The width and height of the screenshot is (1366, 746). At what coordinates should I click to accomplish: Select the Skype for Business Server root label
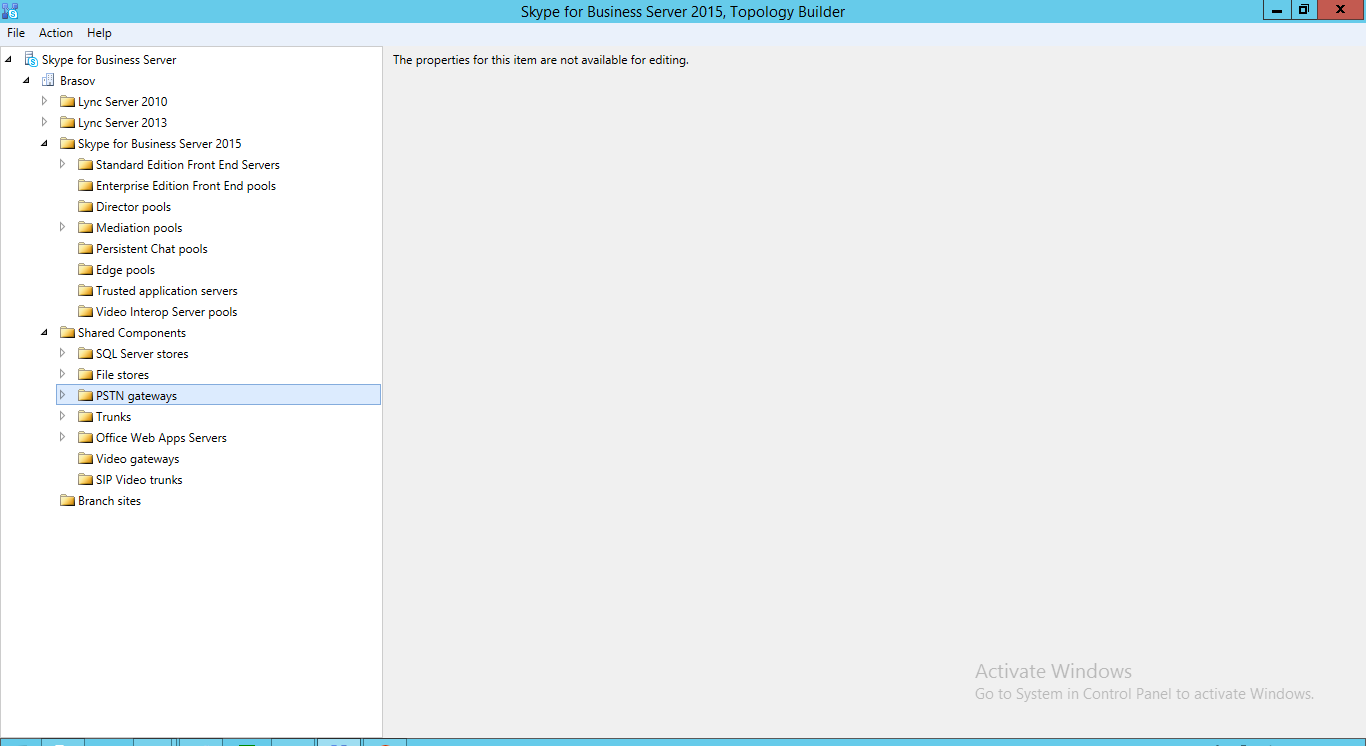click(109, 60)
